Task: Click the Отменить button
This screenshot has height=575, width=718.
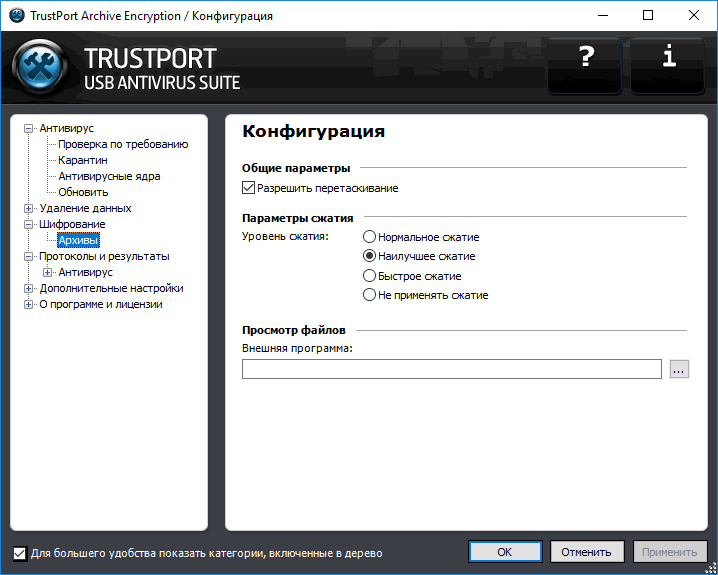Action: 587,552
